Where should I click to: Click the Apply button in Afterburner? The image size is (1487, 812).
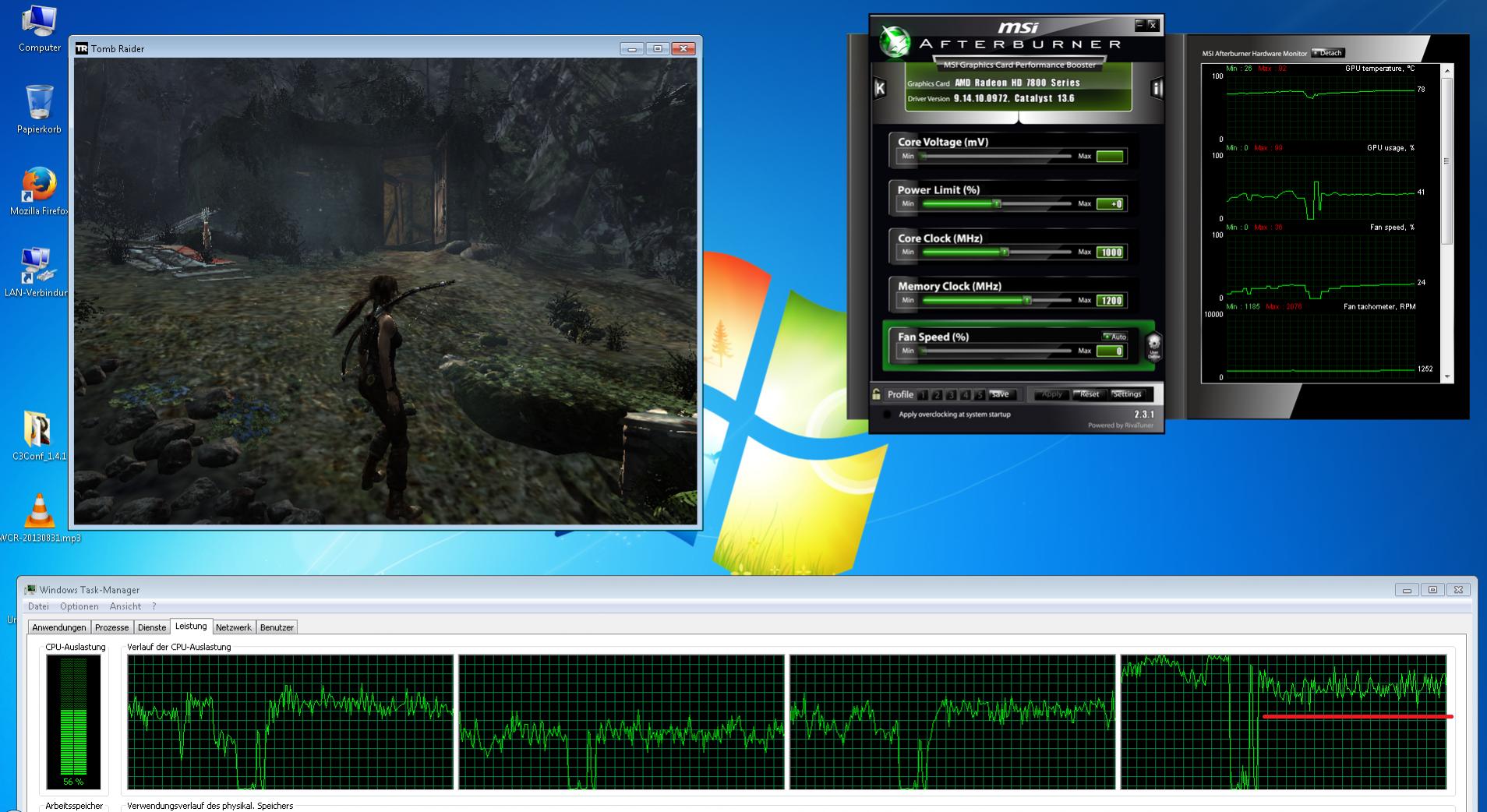(1052, 394)
